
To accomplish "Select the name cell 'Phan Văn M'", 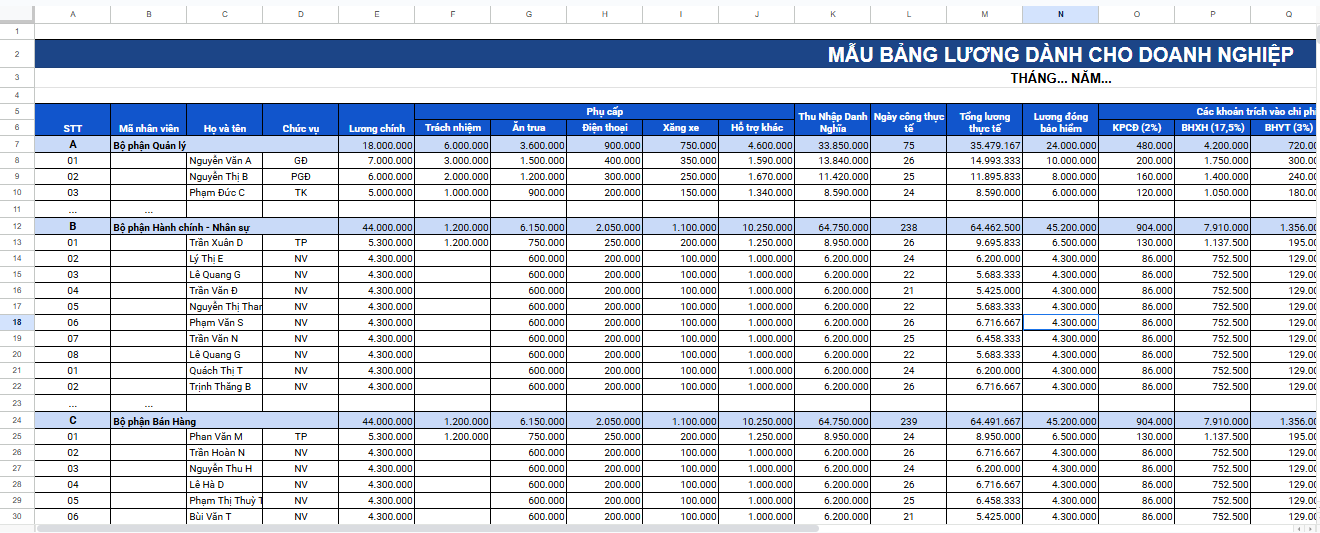I will 224,437.
